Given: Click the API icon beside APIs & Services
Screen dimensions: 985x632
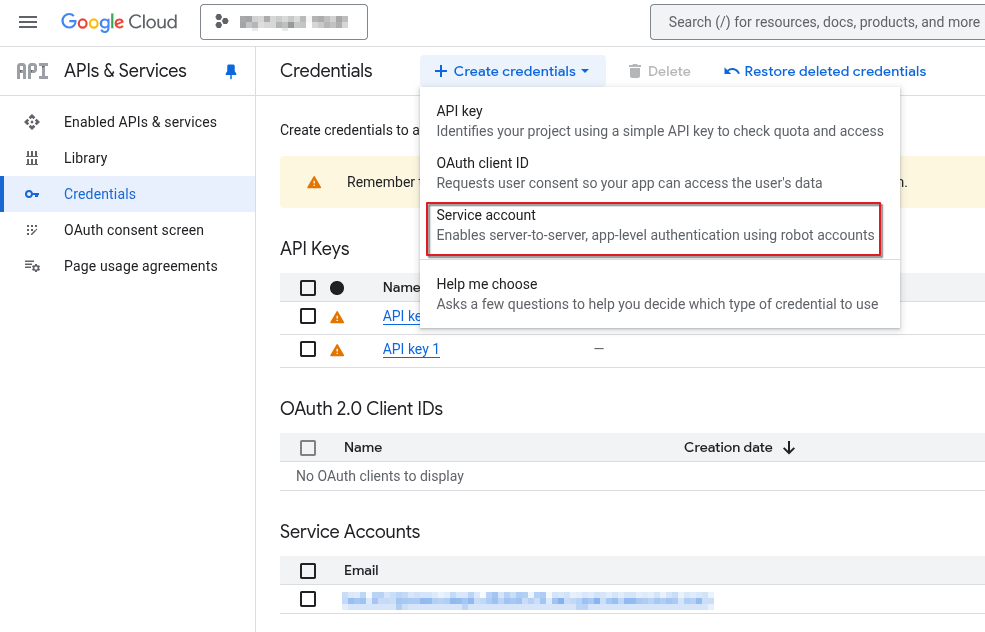Looking at the screenshot, I should 32,71.
